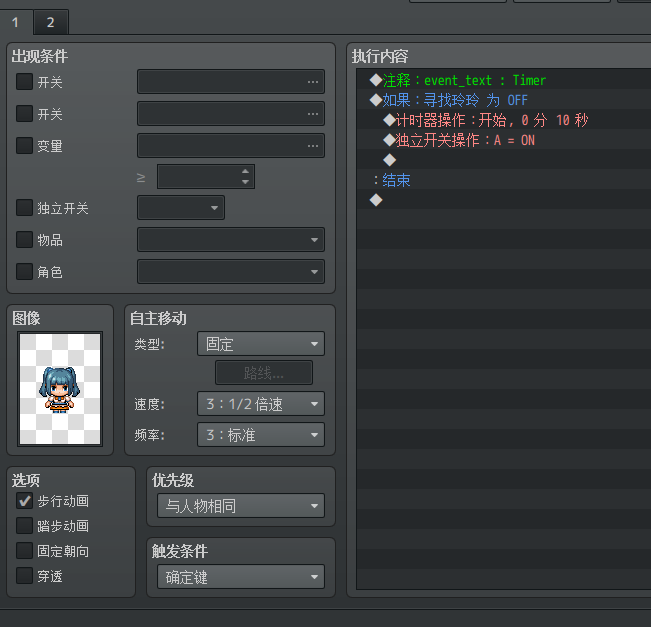651x627 pixels.
Task: Check the 穿透 option
Action: point(24,576)
